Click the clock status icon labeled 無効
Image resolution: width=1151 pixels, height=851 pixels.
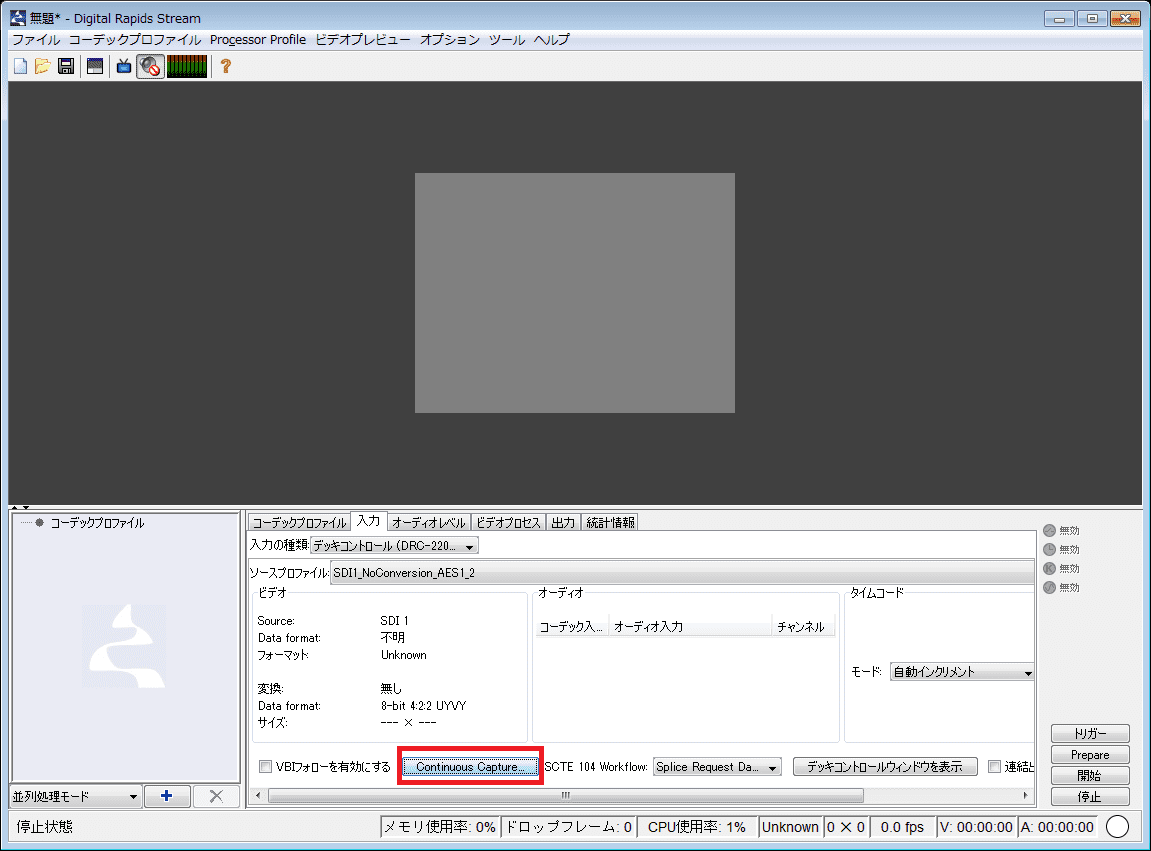[1050, 549]
